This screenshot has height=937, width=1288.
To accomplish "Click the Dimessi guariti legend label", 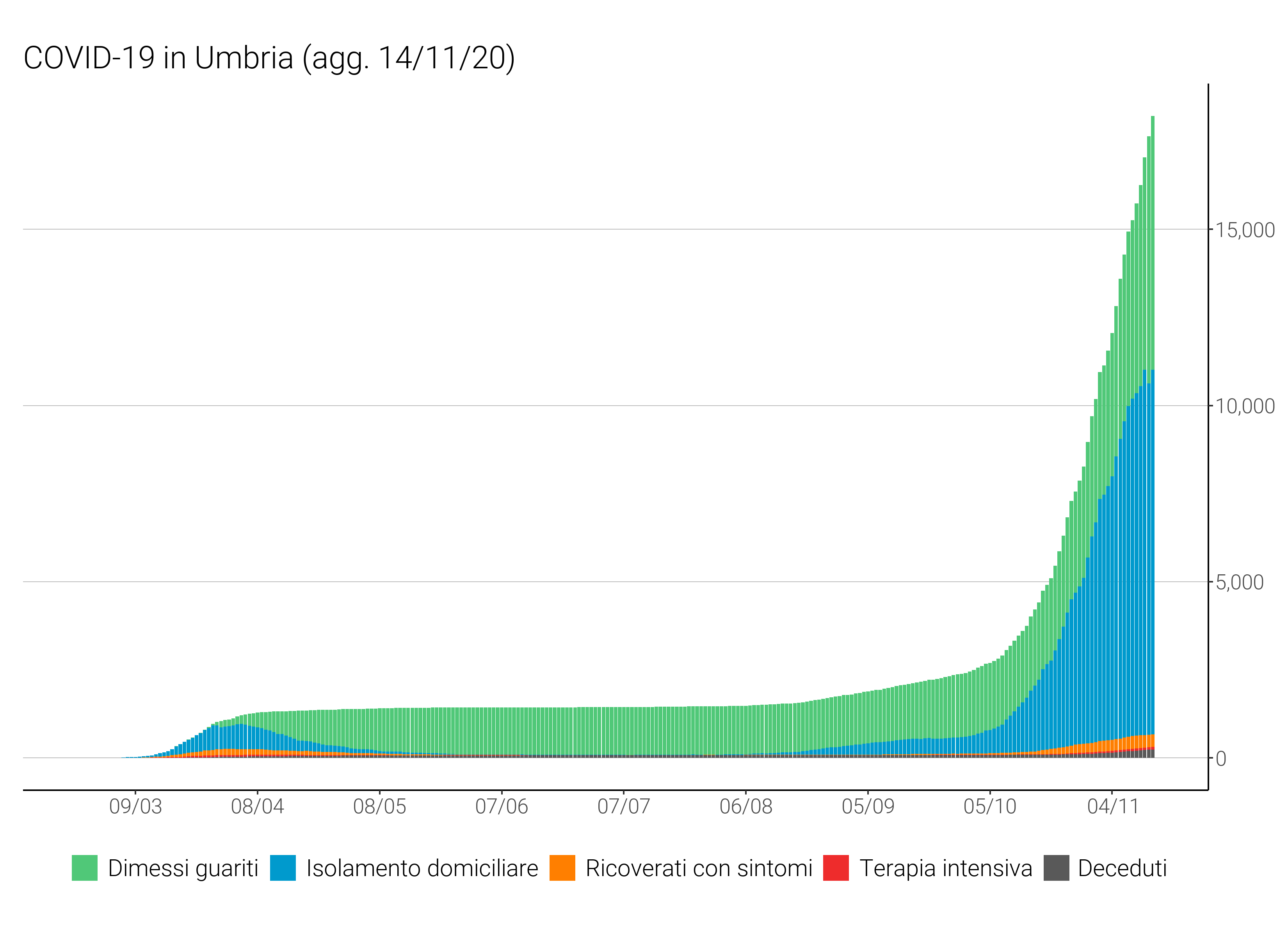I will tap(183, 868).
